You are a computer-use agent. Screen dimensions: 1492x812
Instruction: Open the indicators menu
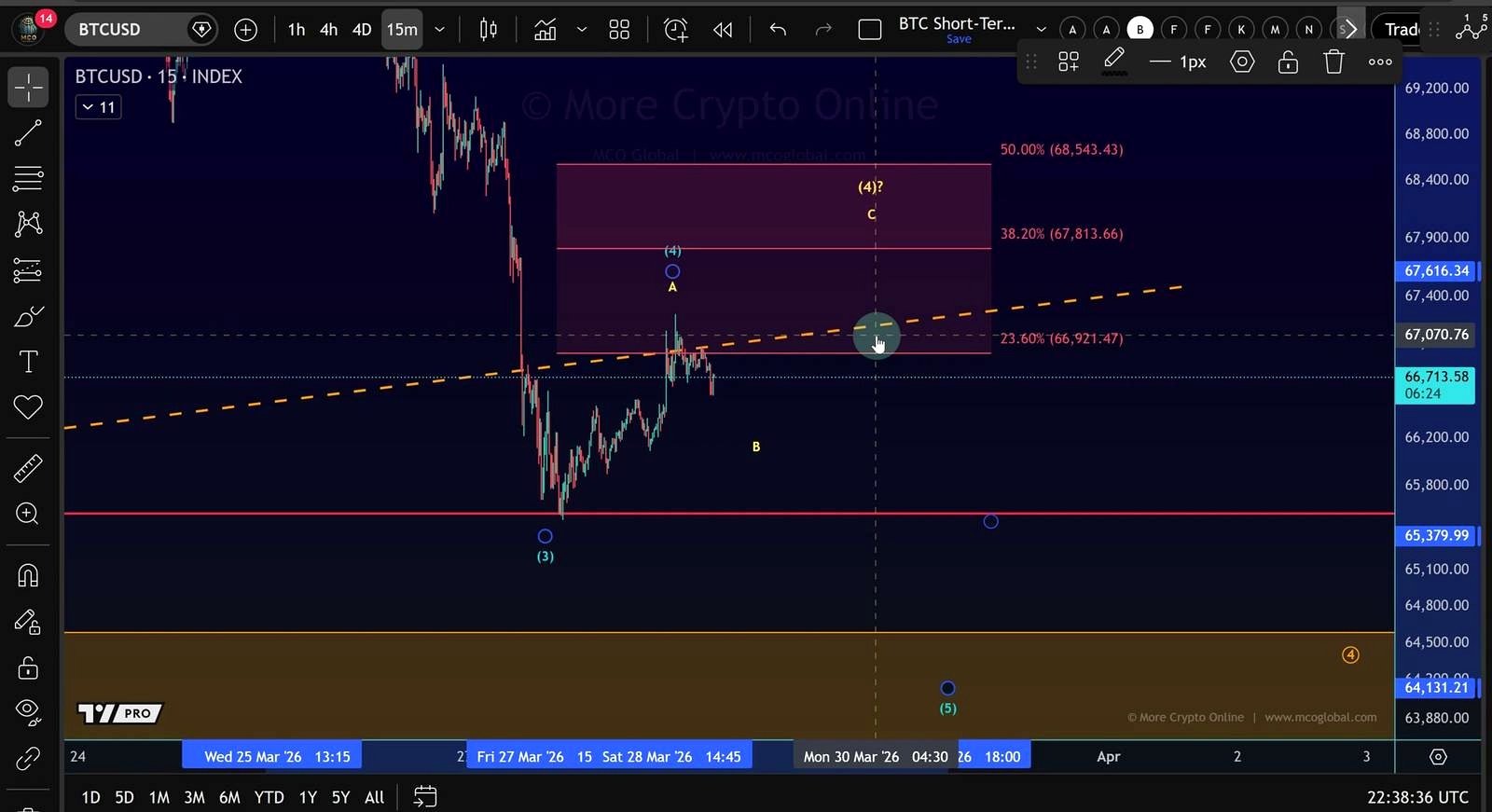[546, 30]
